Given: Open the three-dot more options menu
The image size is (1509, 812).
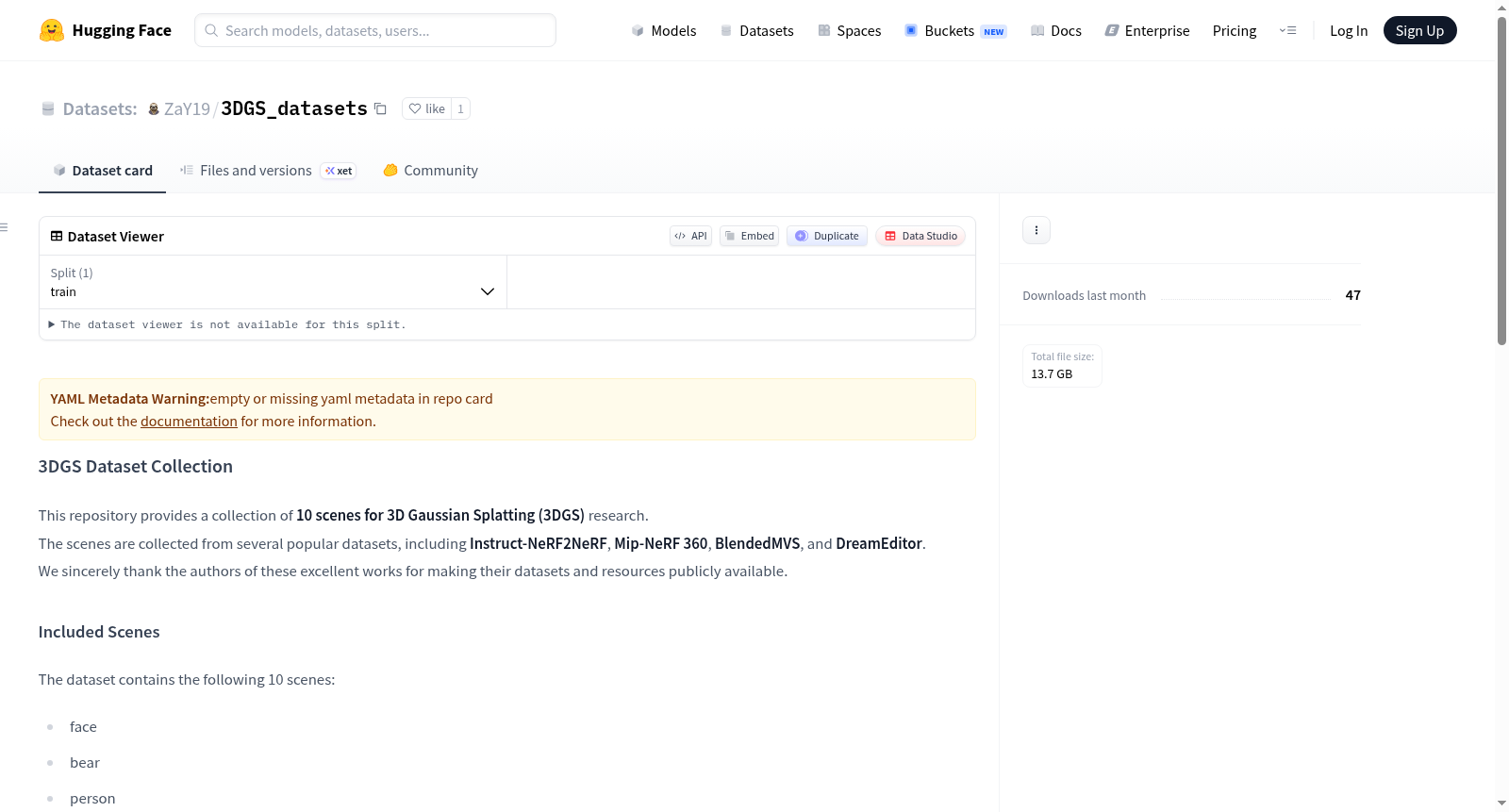Looking at the screenshot, I should click(1036, 230).
